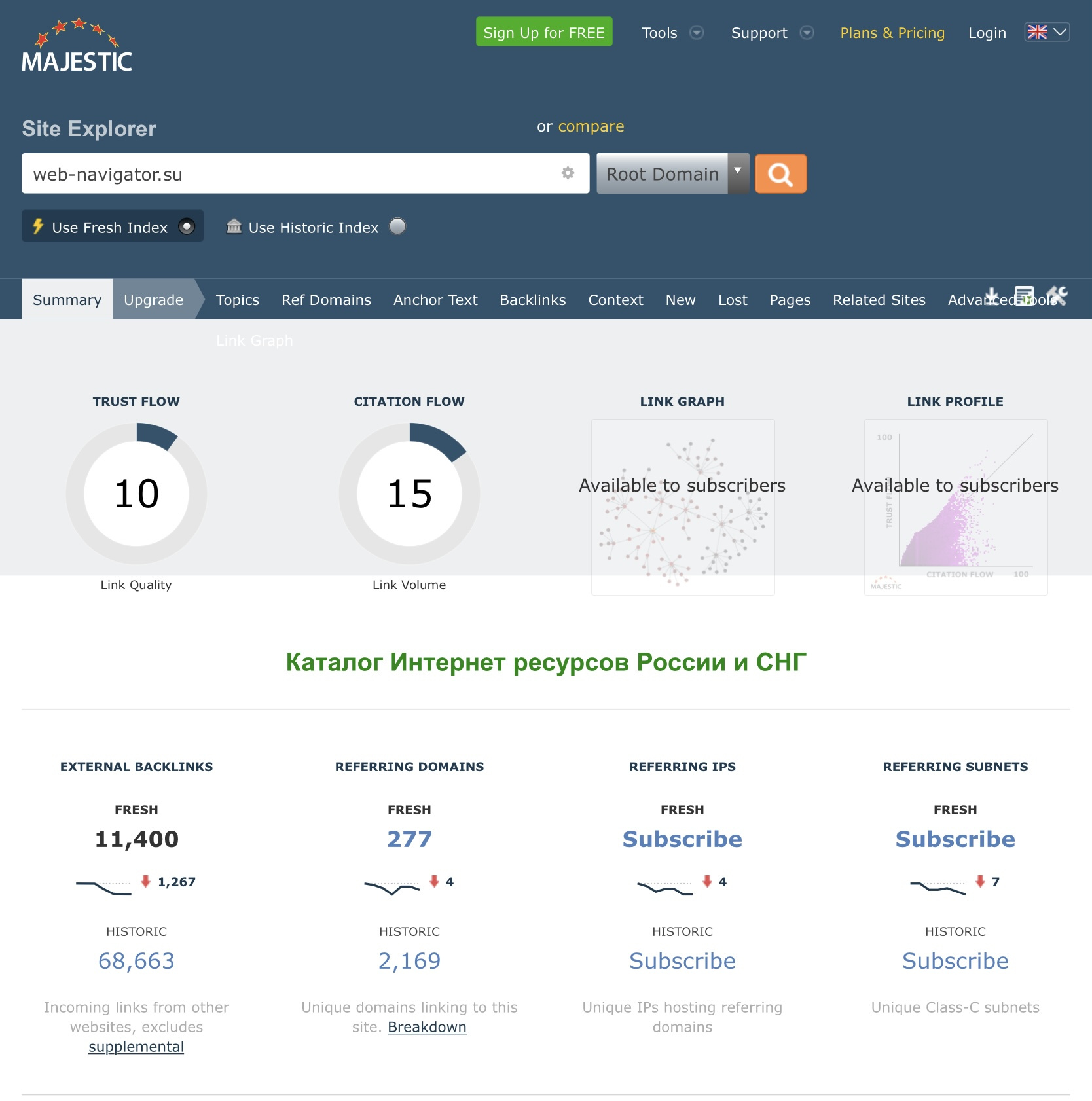Click the Link Graph sub-tab label
Image resolution: width=1092 pixels, height=1101 pixels.
tap(255, 340)
